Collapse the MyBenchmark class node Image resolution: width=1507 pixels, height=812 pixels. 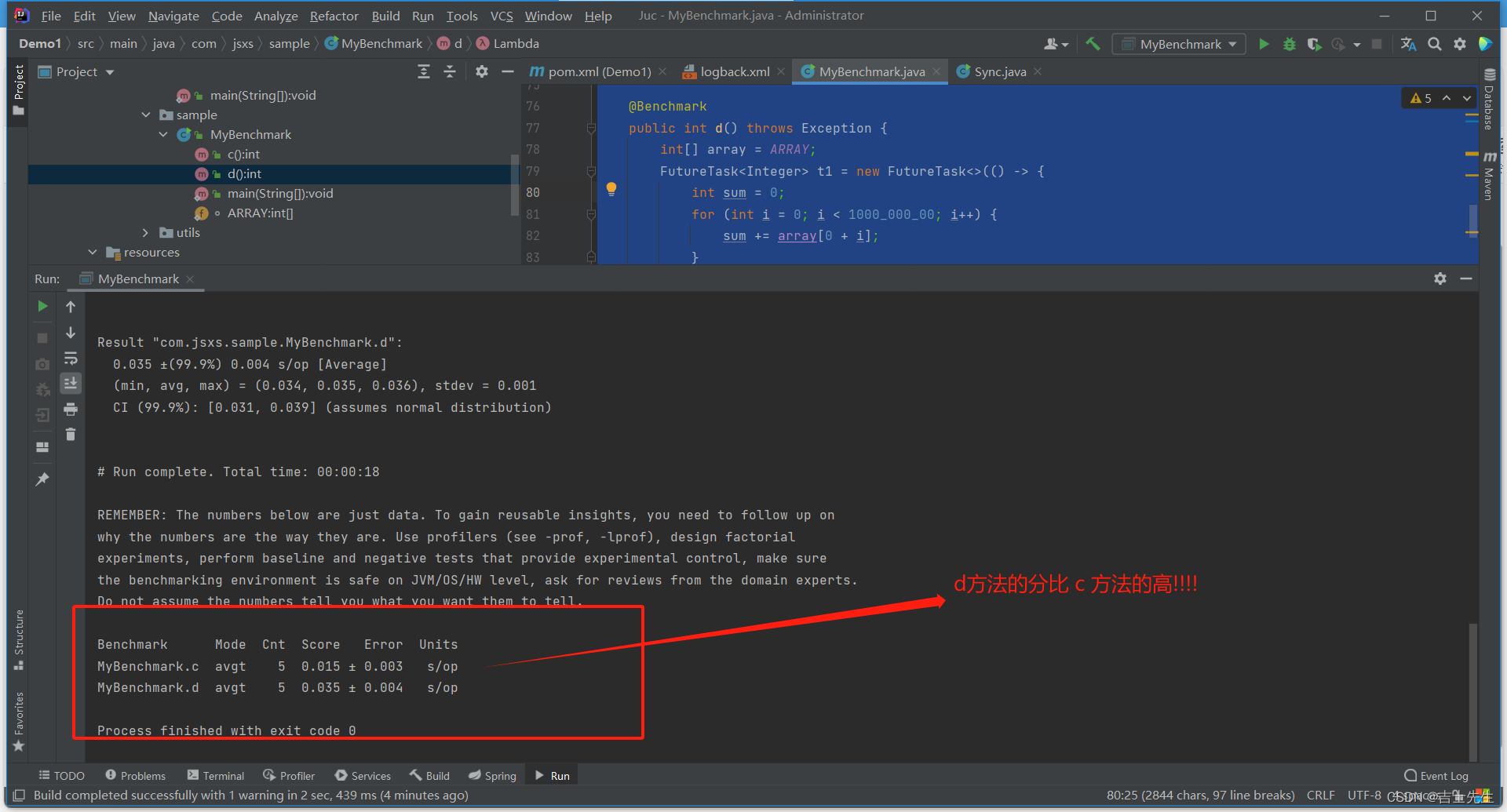tap(163, 134)
